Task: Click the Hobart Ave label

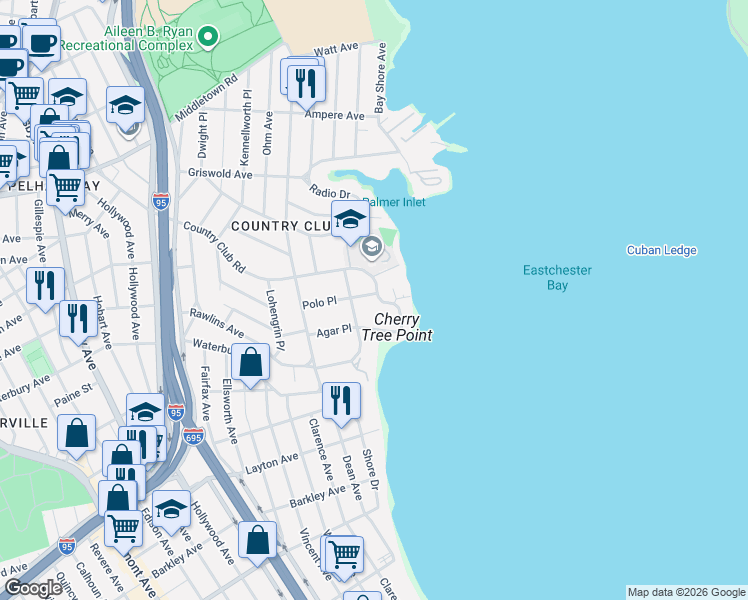Action: 102,322
